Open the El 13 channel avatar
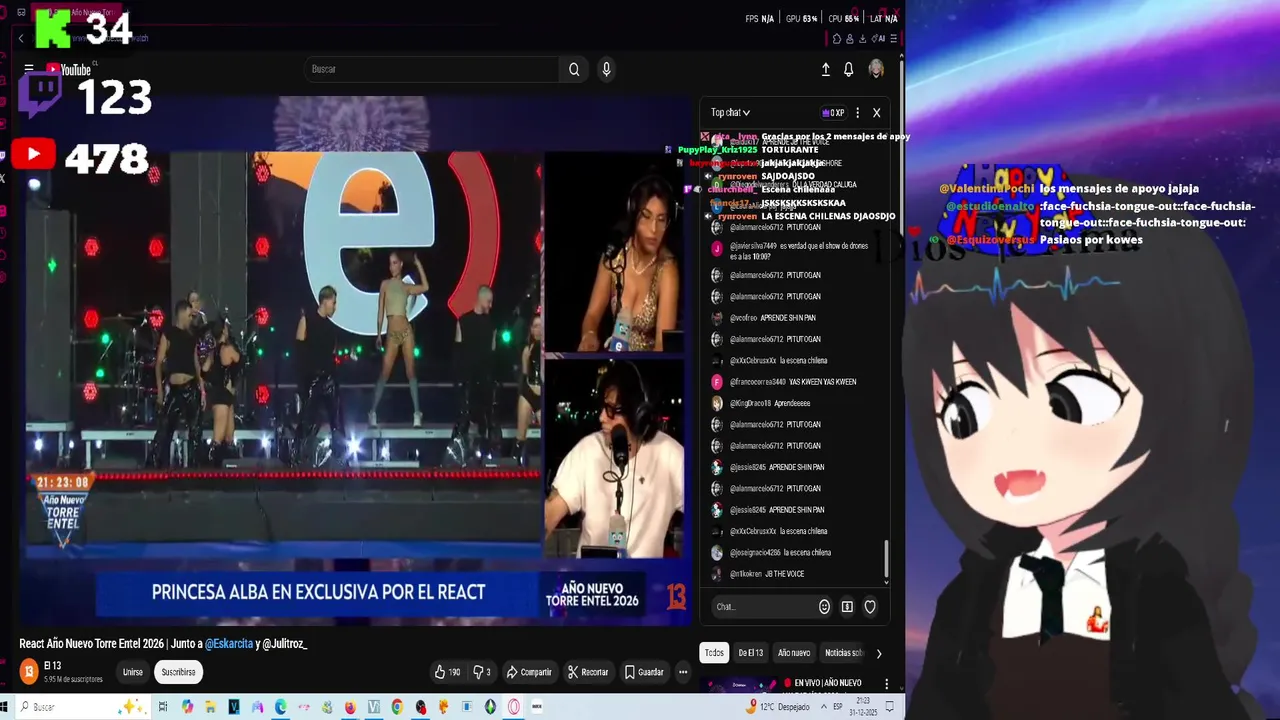Viewport: 1280px width, 720px height. pos(29,672)
